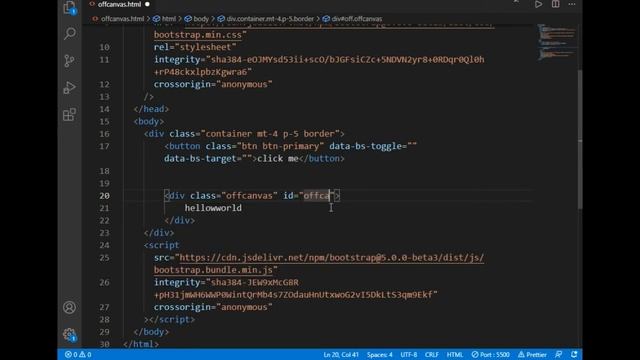Change line endings via CRLF
The image size is (640, 360).
431,354
